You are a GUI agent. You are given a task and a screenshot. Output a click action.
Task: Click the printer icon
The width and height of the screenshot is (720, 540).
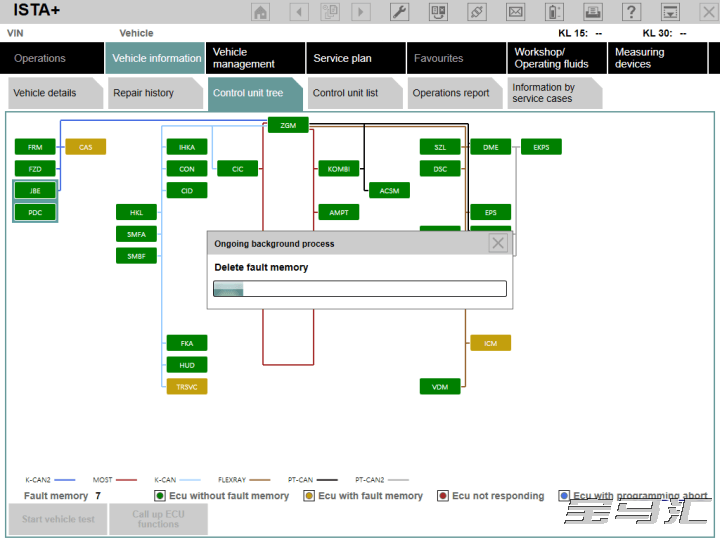[593, 11]
